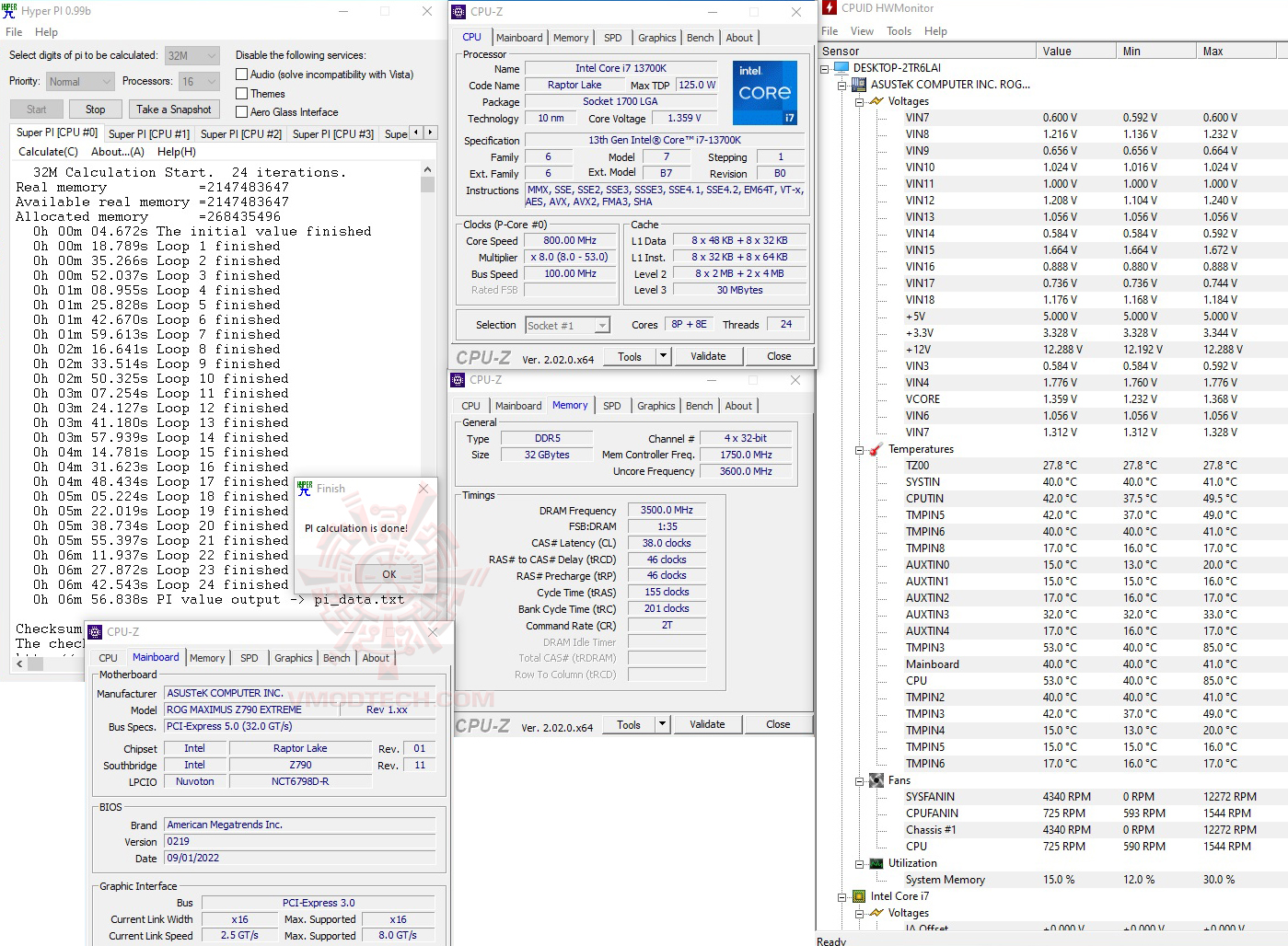Click the DESKTOP-2TR6LAI computer icon
The width and height of the screenshot is (1288, 946).
click(x=841, y=66)
